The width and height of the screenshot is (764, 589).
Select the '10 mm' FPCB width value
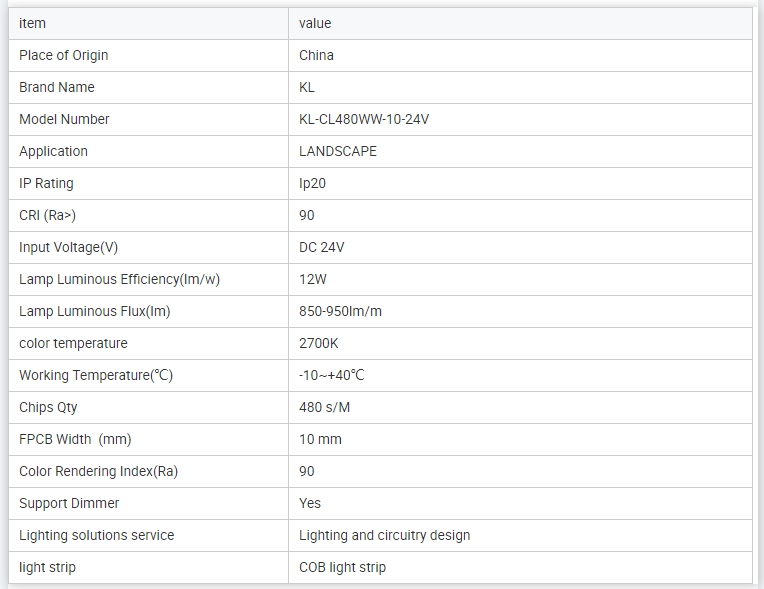tap(320, 439)
